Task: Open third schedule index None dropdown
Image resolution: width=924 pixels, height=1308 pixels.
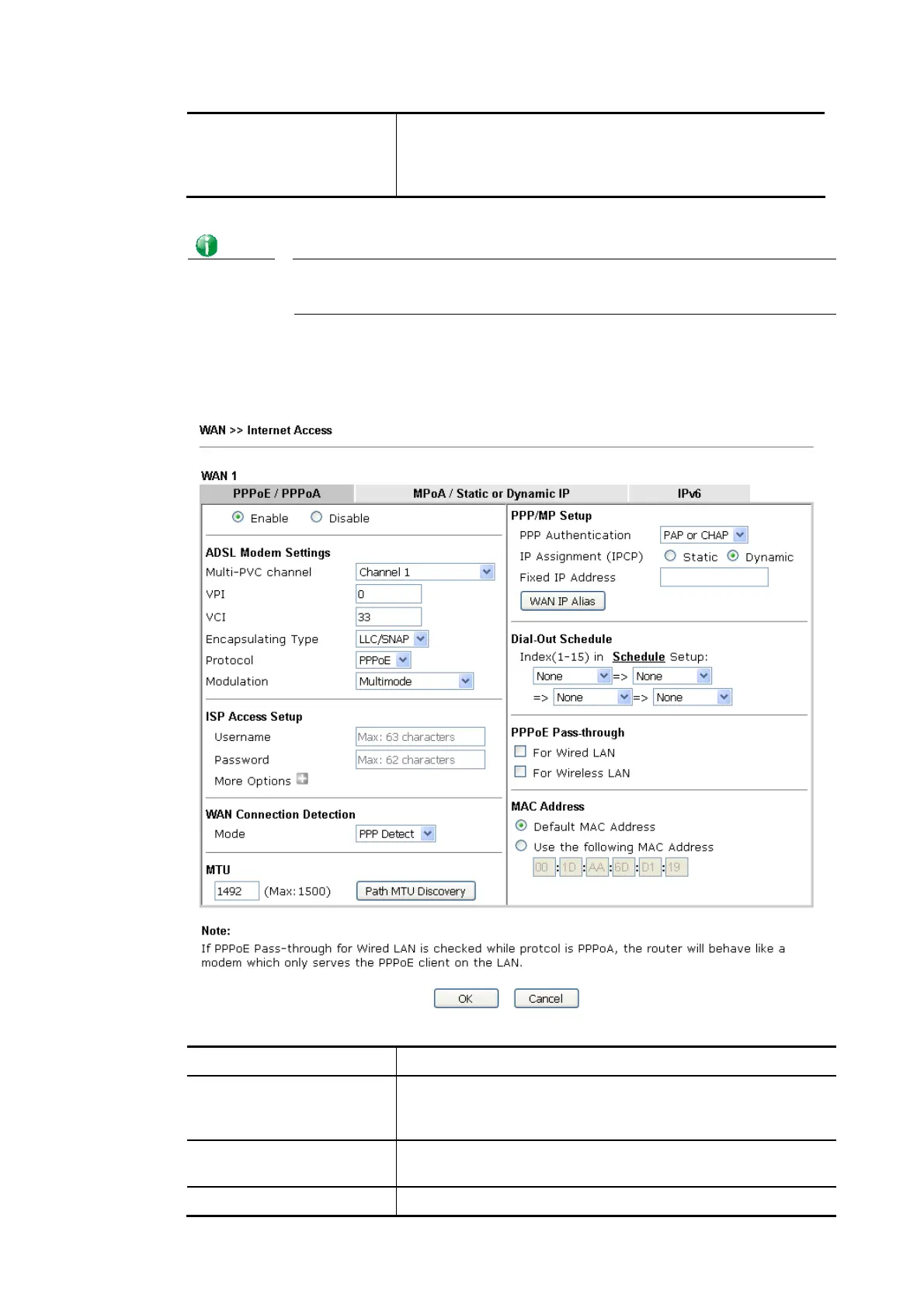Action: tap(593, 697)
